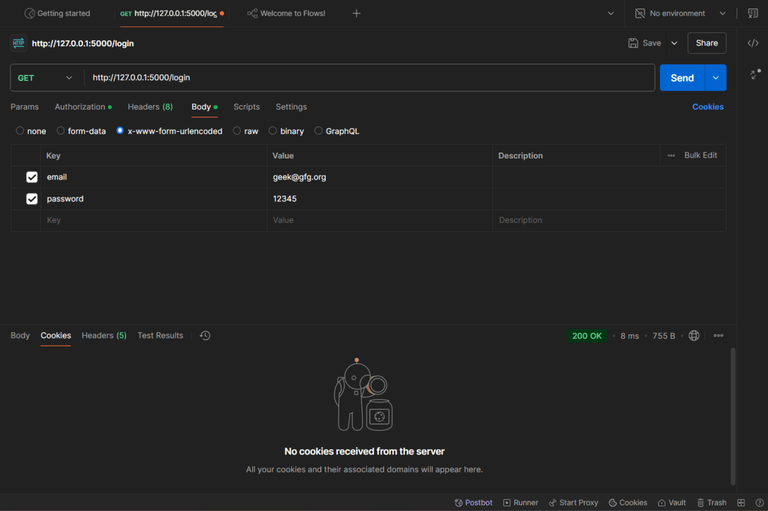Click the Save disk icon
The height and width of the screenshot is (511, 768).
(633, 43)
